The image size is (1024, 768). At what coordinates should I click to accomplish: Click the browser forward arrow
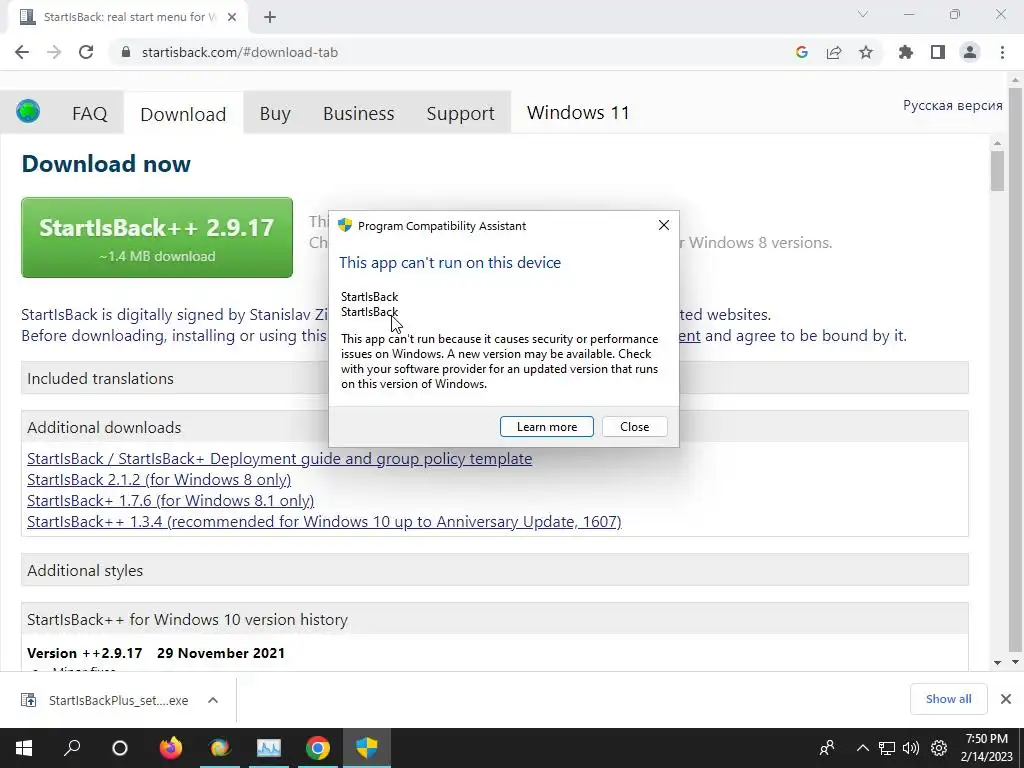54,52
